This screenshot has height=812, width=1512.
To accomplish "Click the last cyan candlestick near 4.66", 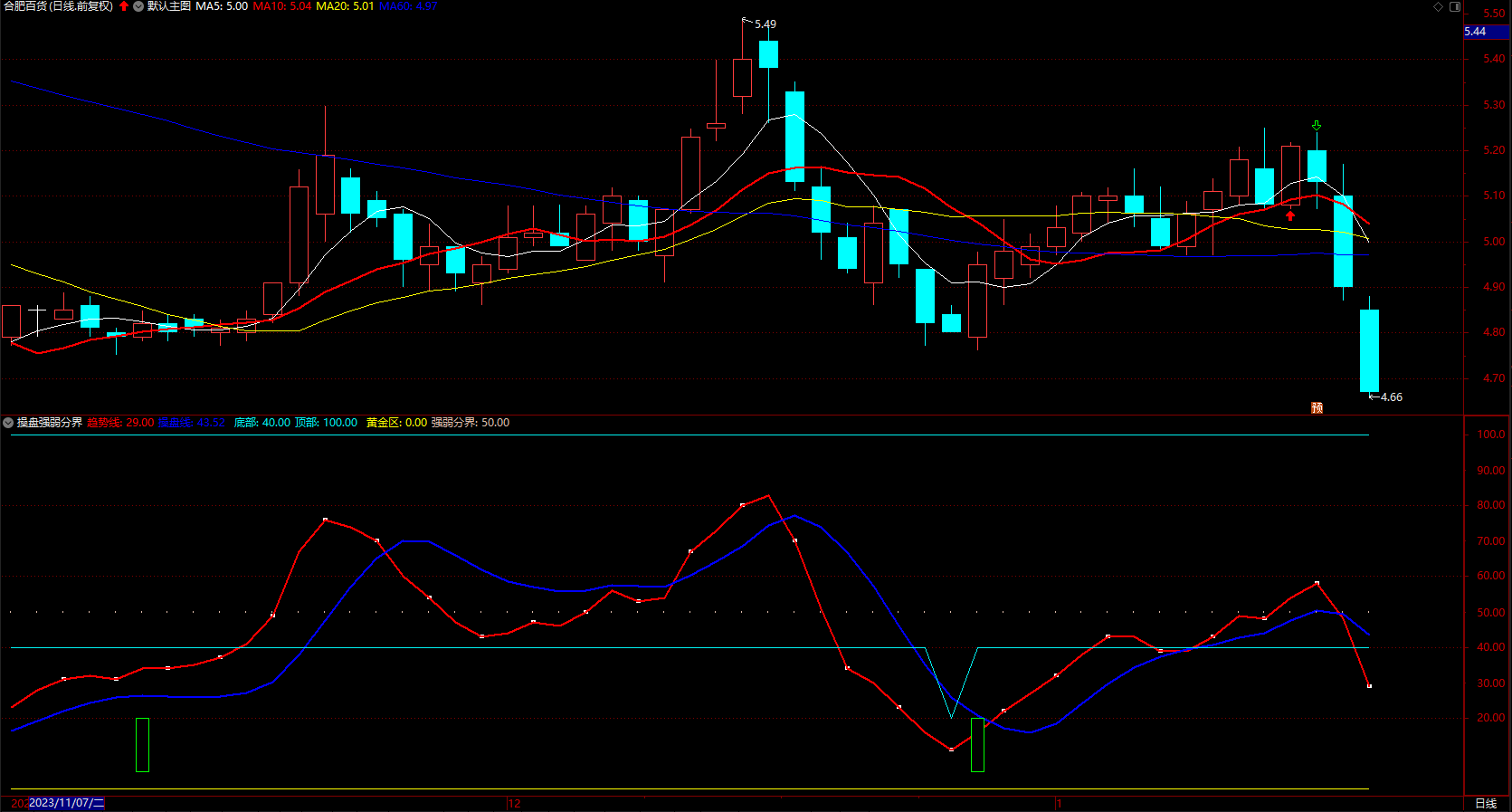I will (x=1369, y=350).
